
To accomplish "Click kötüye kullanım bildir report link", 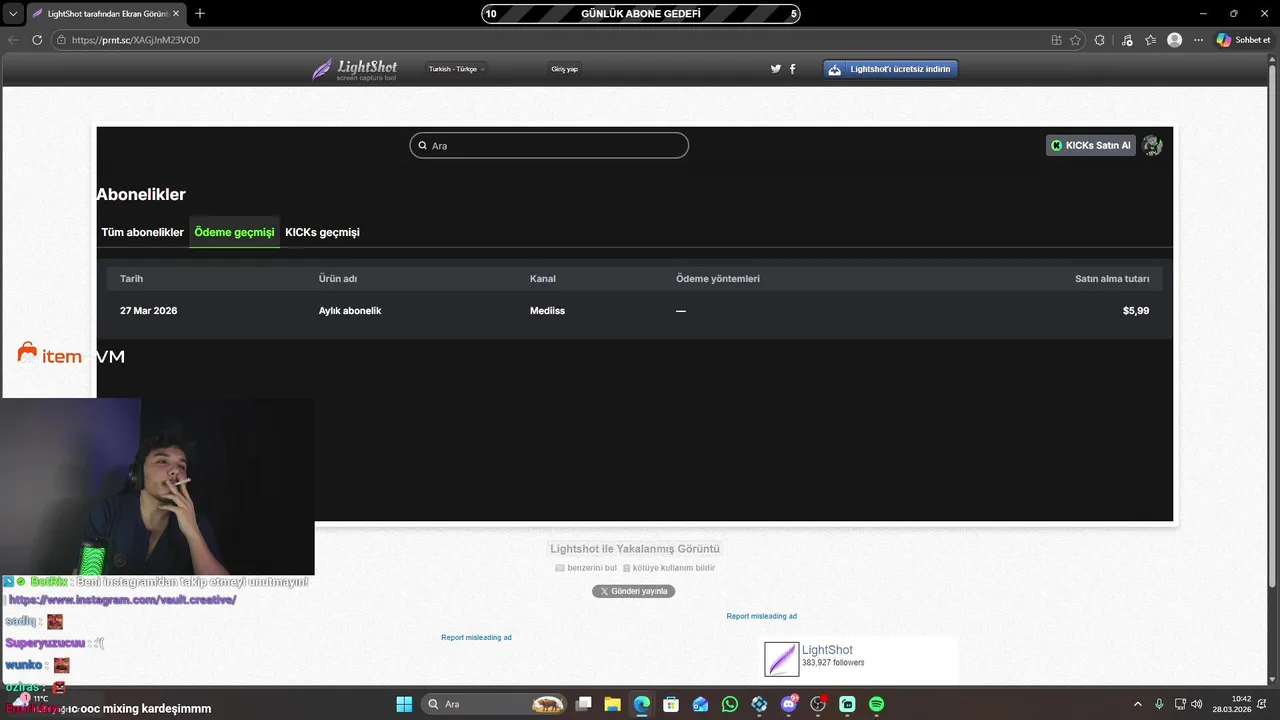I will 669,568.
